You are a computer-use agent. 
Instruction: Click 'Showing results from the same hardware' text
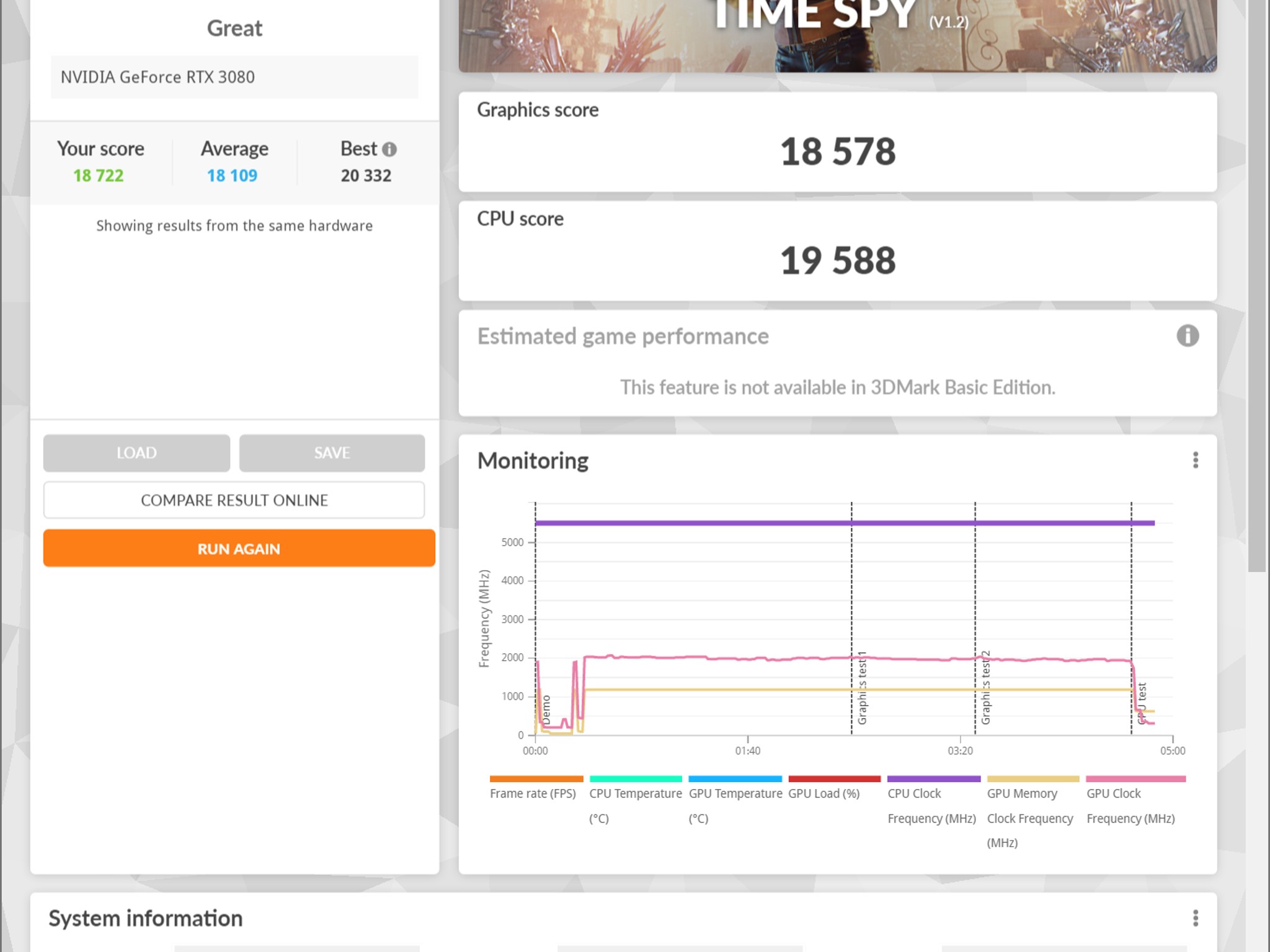click(x=234, y=226)
